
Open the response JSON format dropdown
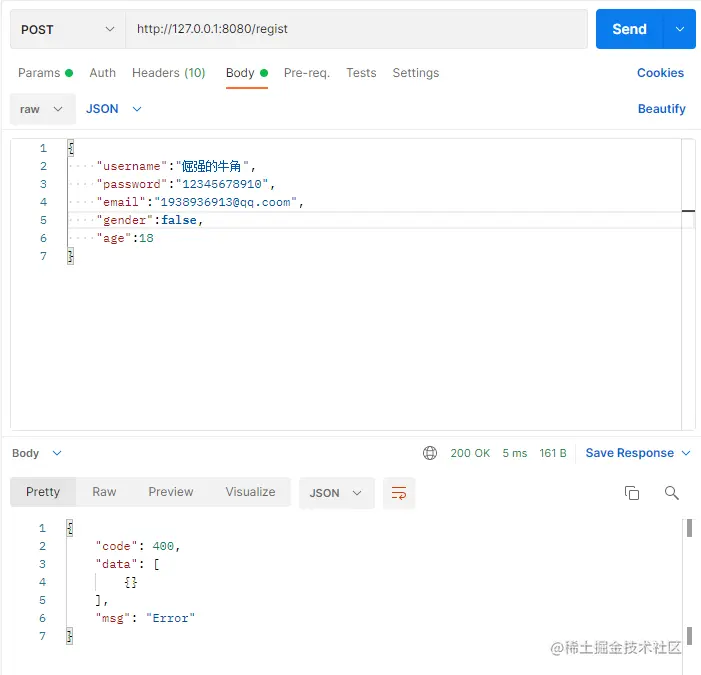(336, 493)
